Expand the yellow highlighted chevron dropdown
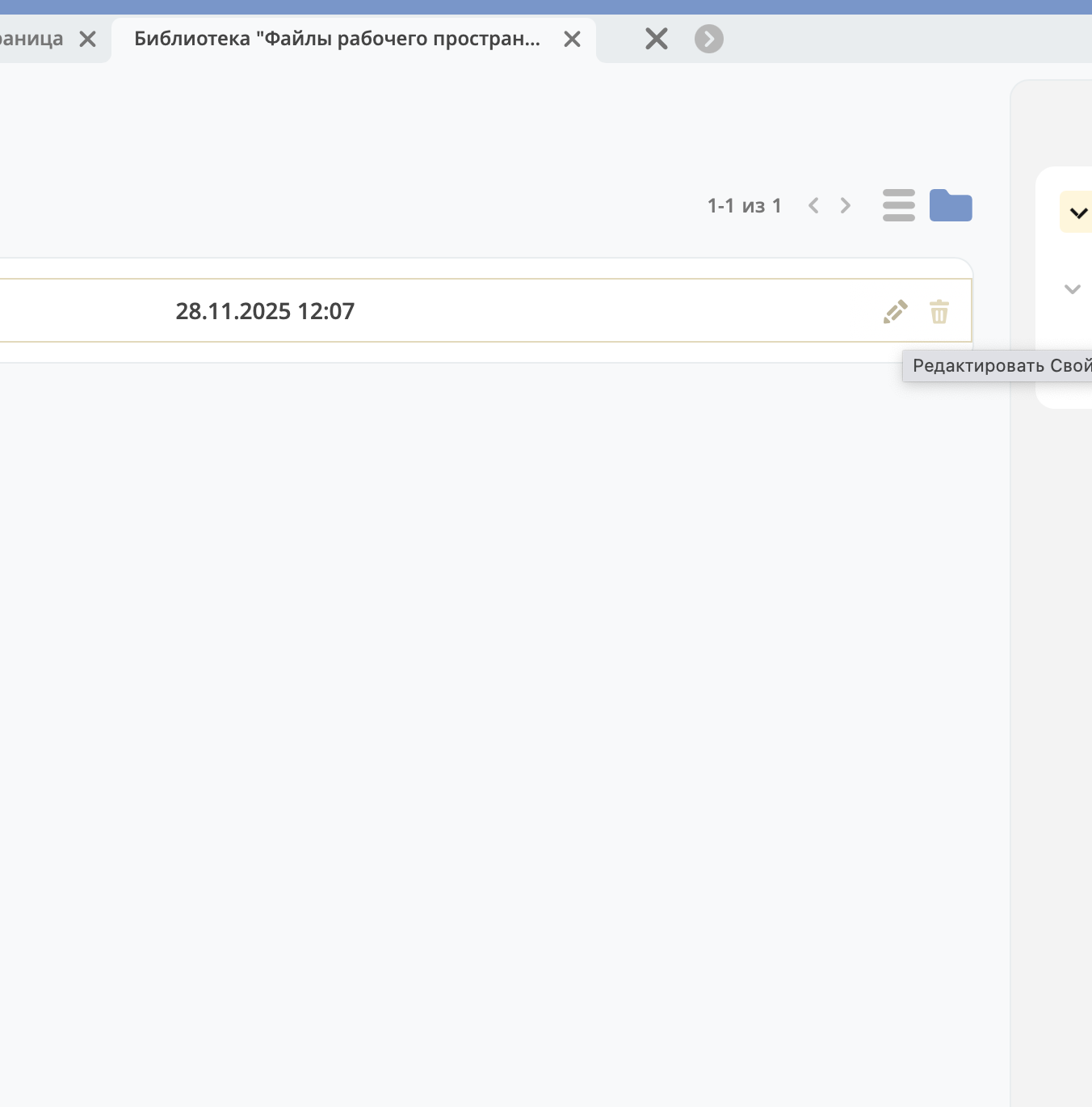1092x1107 pixels. 1077,213
